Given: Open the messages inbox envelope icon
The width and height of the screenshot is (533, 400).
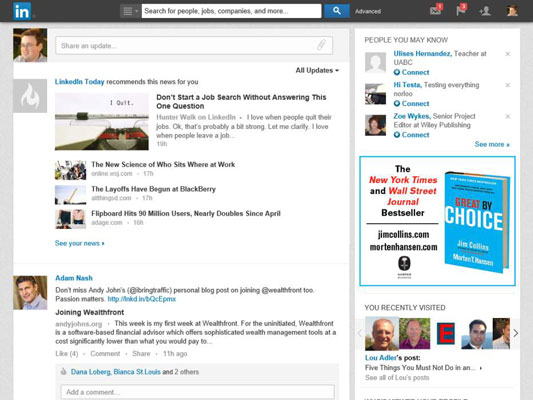Looking at the screenshot, I should (x=436, y=10).
